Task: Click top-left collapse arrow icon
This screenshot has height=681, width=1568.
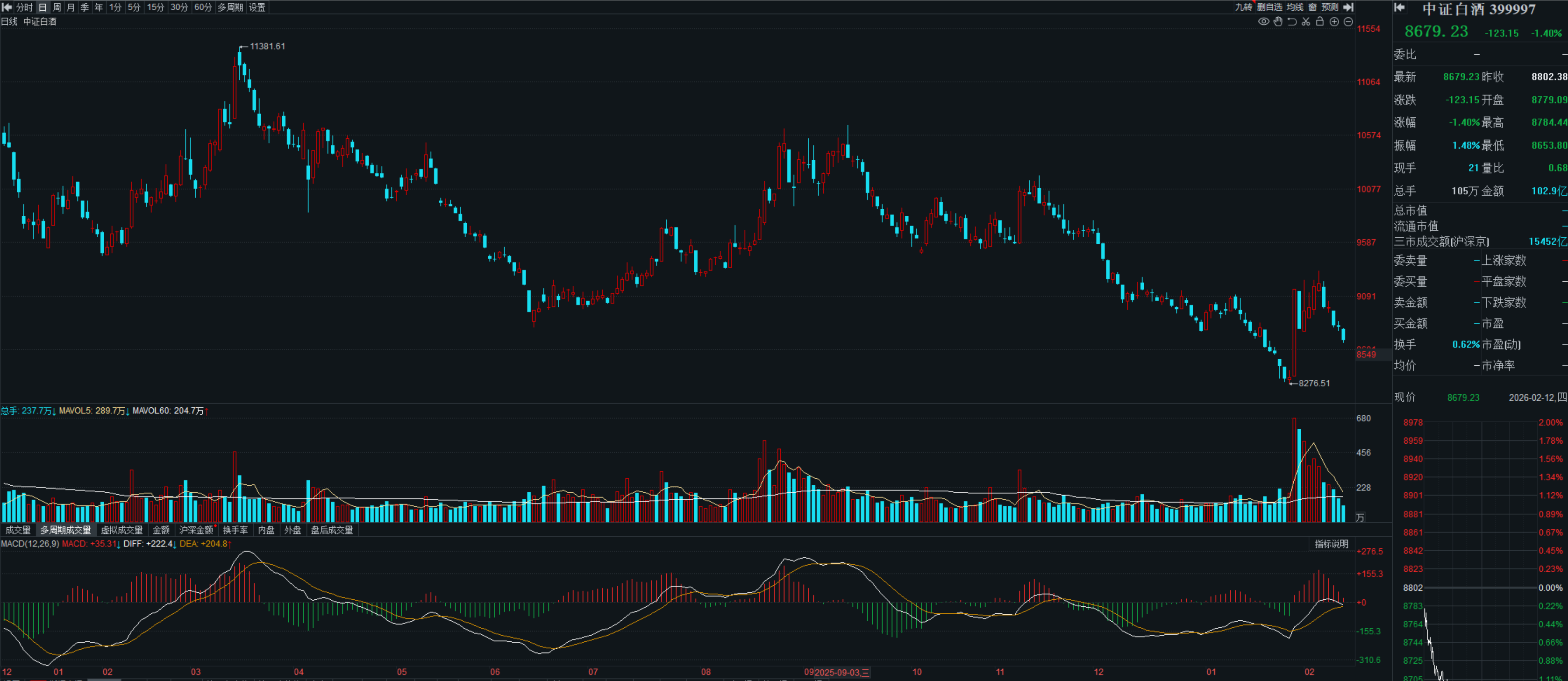Action: pos(7,7)
